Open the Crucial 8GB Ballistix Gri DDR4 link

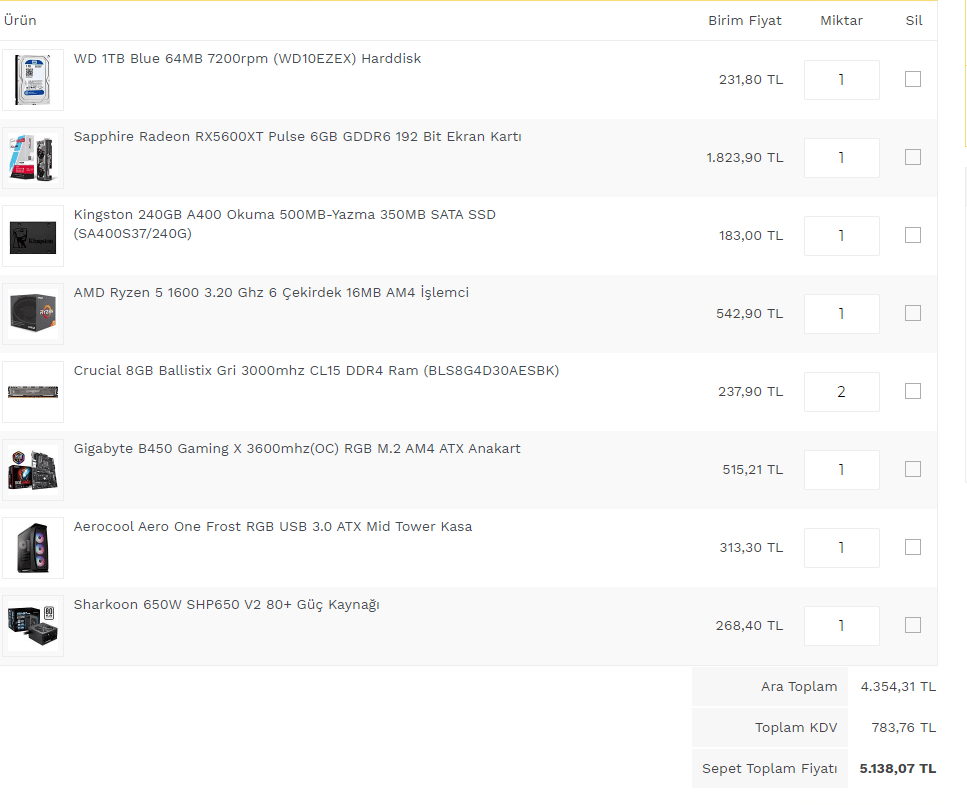click(316, 371)
